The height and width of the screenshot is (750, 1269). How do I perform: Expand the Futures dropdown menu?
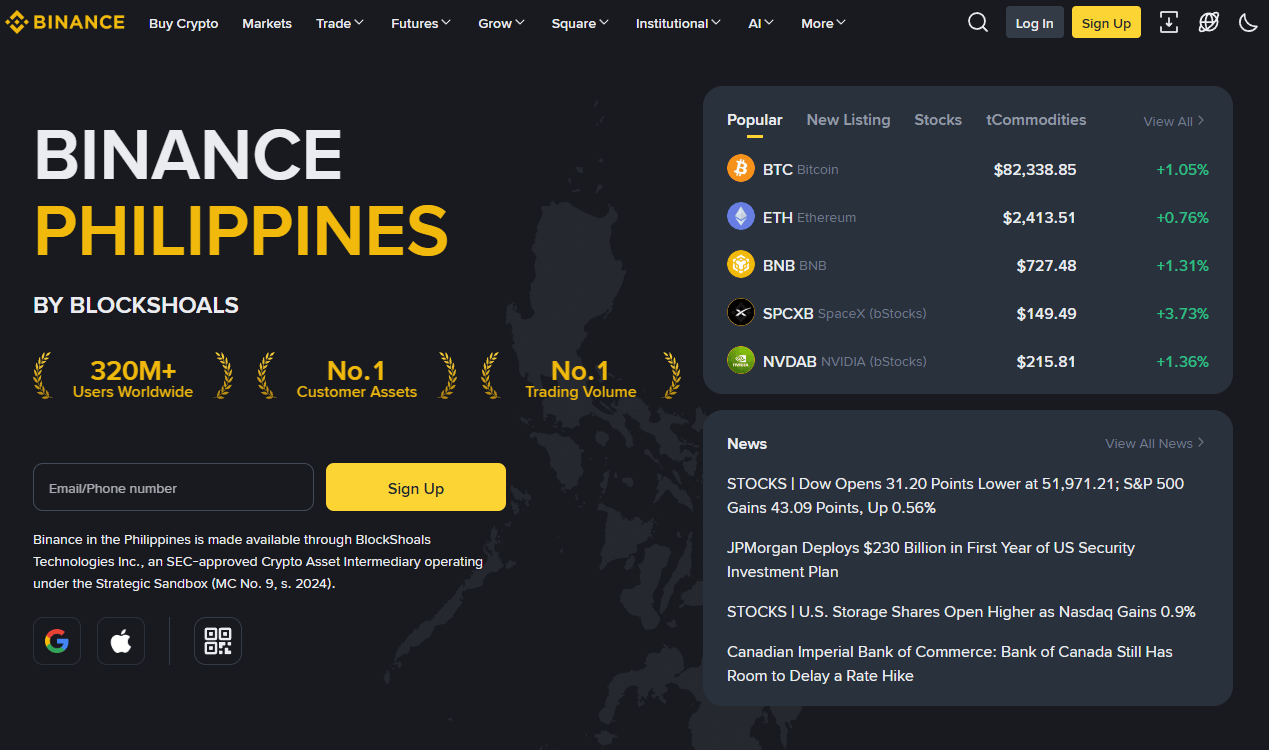pyautogui.click(x=421, y=23)
